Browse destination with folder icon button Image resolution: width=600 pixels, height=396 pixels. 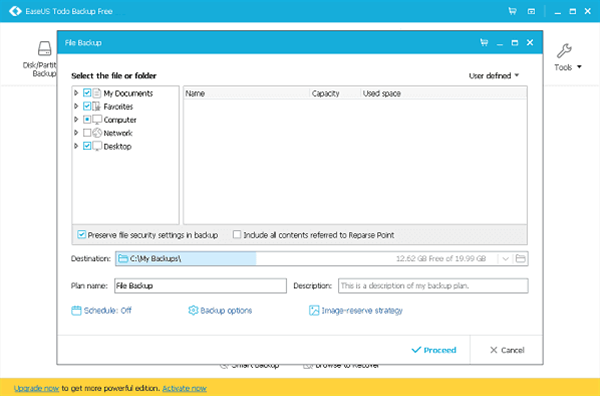tap(520, 259)
